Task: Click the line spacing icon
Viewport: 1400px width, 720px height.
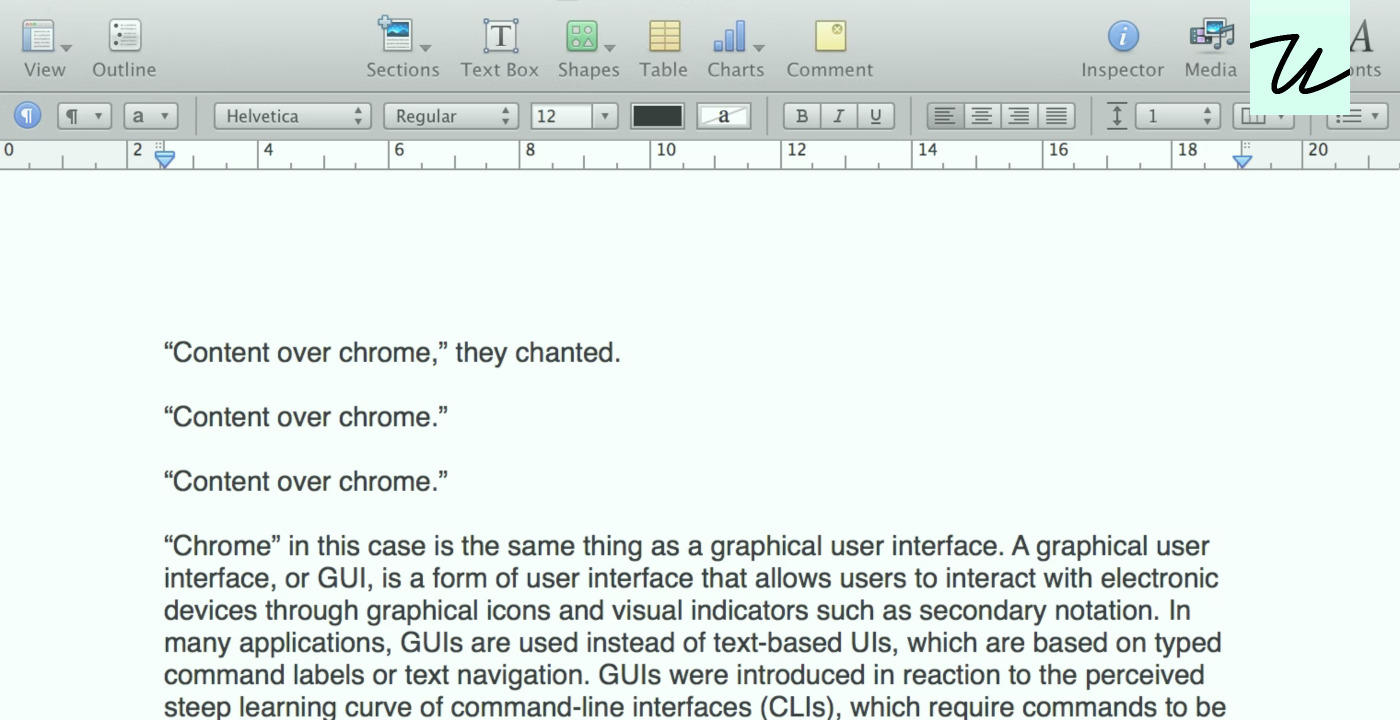Action: (1117, 116)
